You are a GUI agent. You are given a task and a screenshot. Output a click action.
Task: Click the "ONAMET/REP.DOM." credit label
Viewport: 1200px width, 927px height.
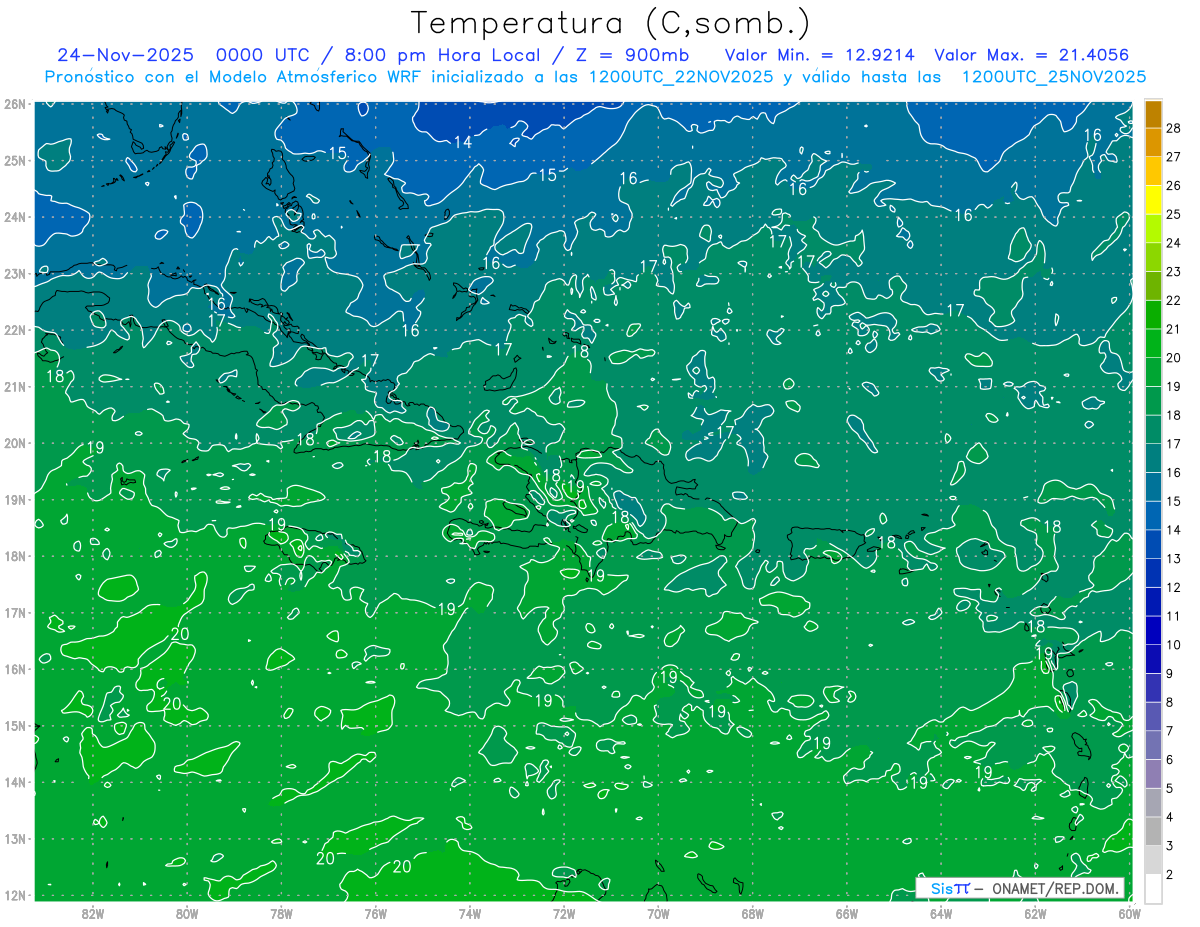(x=1054, y=888)
